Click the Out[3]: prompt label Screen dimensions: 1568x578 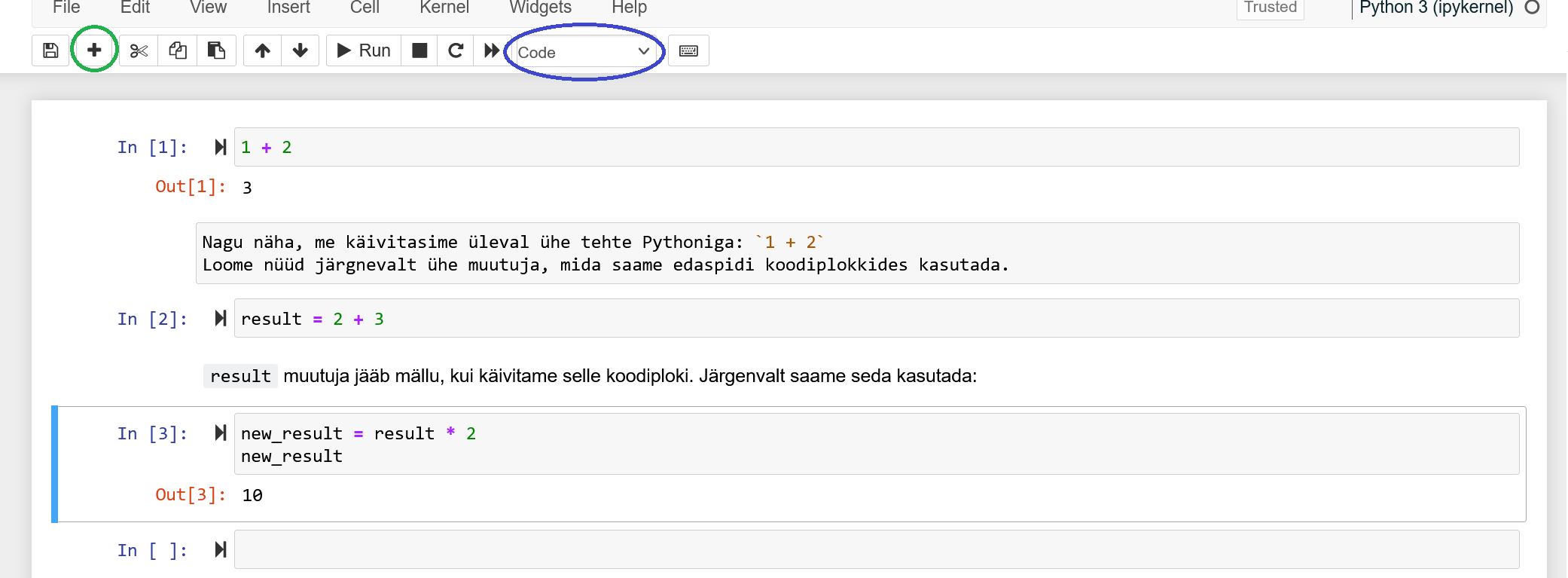tap(191, 494)
